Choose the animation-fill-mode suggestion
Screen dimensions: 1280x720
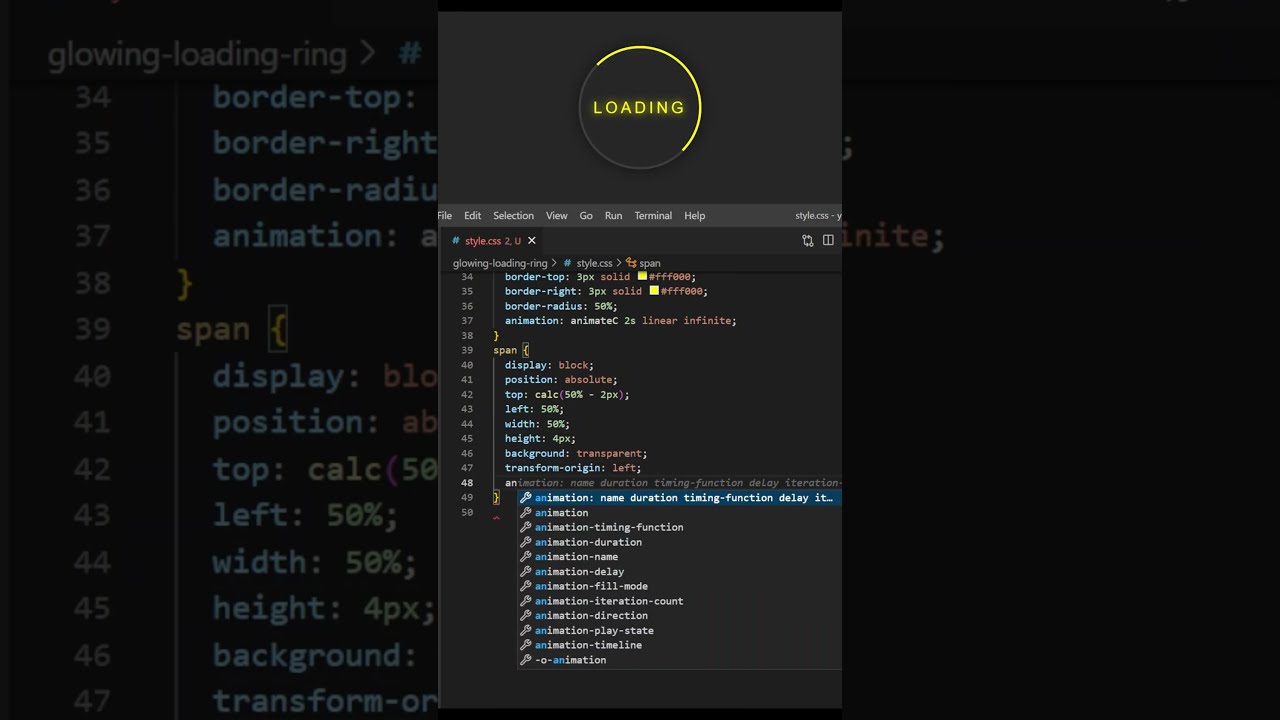point(679,586)
